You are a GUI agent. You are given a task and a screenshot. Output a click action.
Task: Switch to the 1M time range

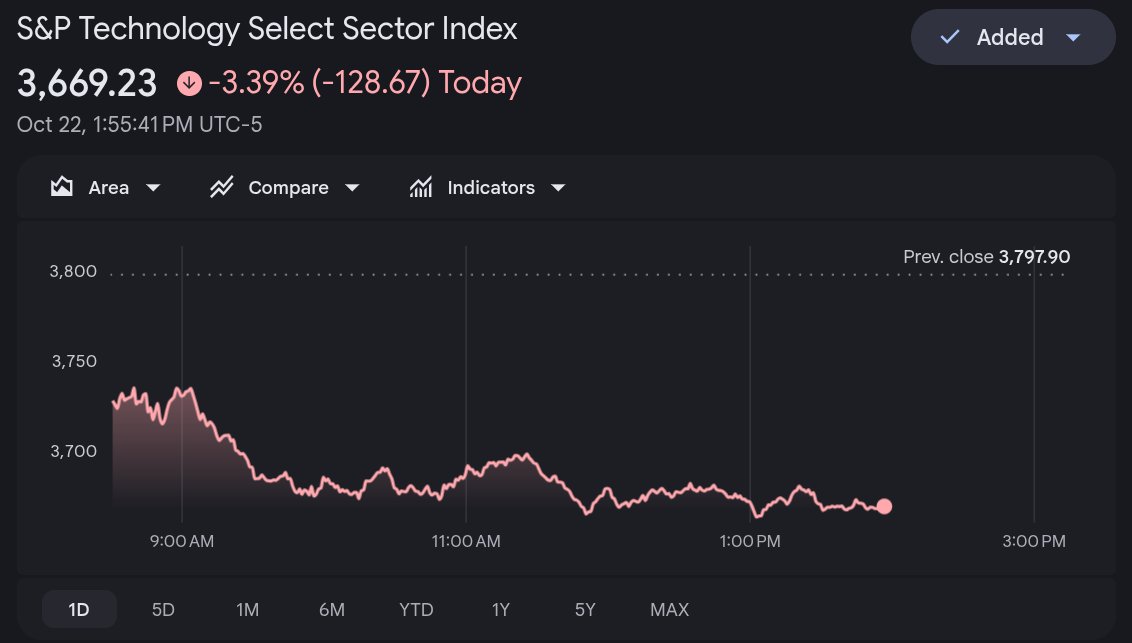tap(248, 609)
